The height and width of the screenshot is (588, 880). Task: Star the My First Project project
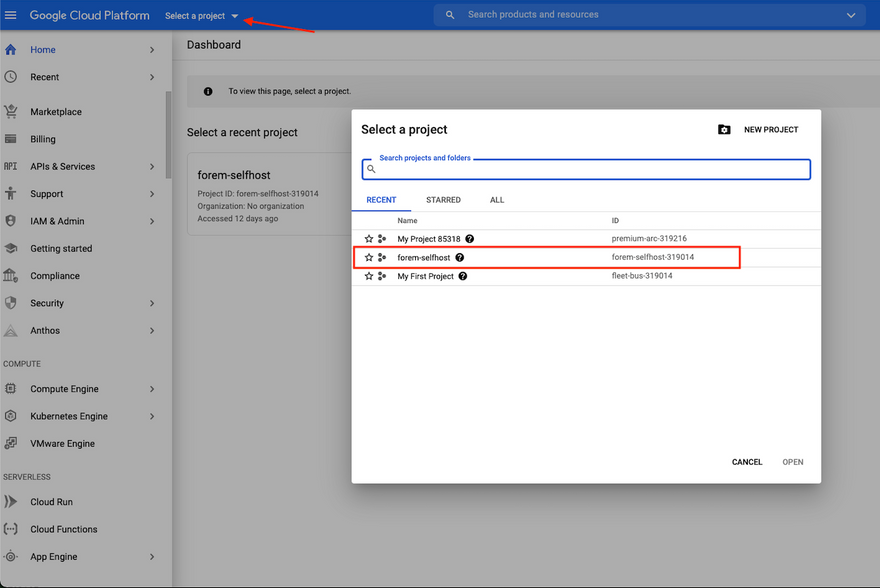tap(369, 276)
